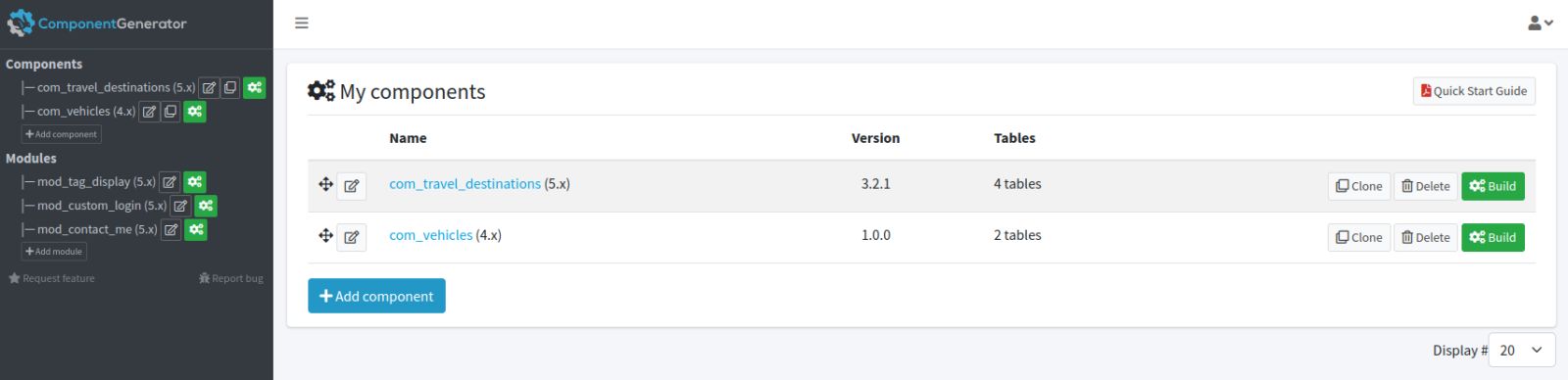Clone the com_travel_destinations component

[x=1359, y=186]
